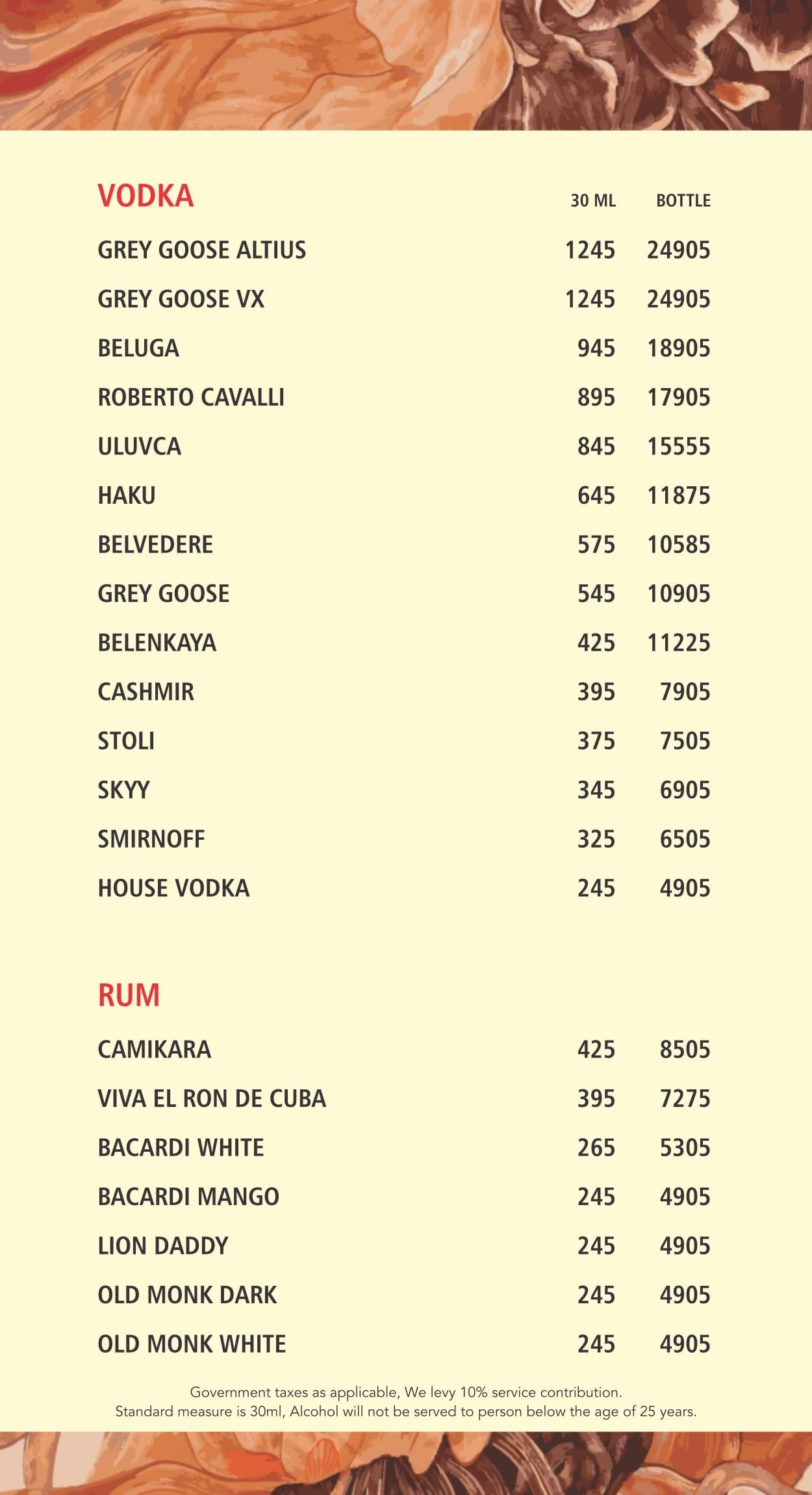Select the BOTTLE column header
This screenshot has width=812, height=1495.
683,200
